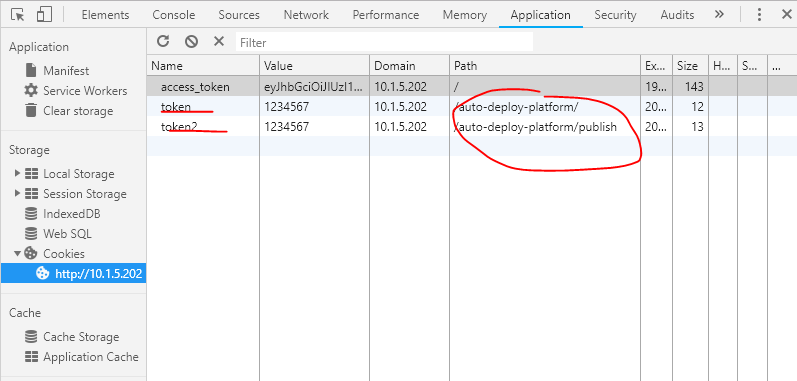The height and width of the screenshot is (381, 797).
Task: Switch to the Sources tab
Action: tap(239, 15)
